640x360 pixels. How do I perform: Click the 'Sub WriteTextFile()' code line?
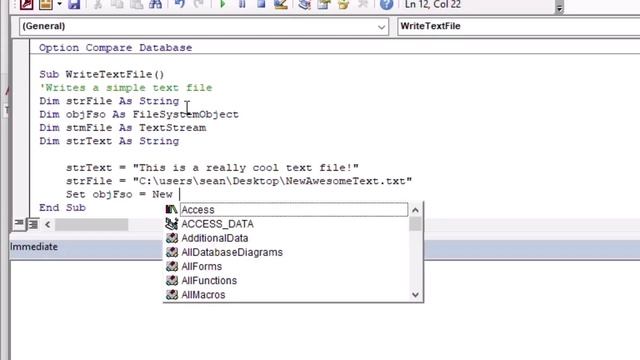102,74
